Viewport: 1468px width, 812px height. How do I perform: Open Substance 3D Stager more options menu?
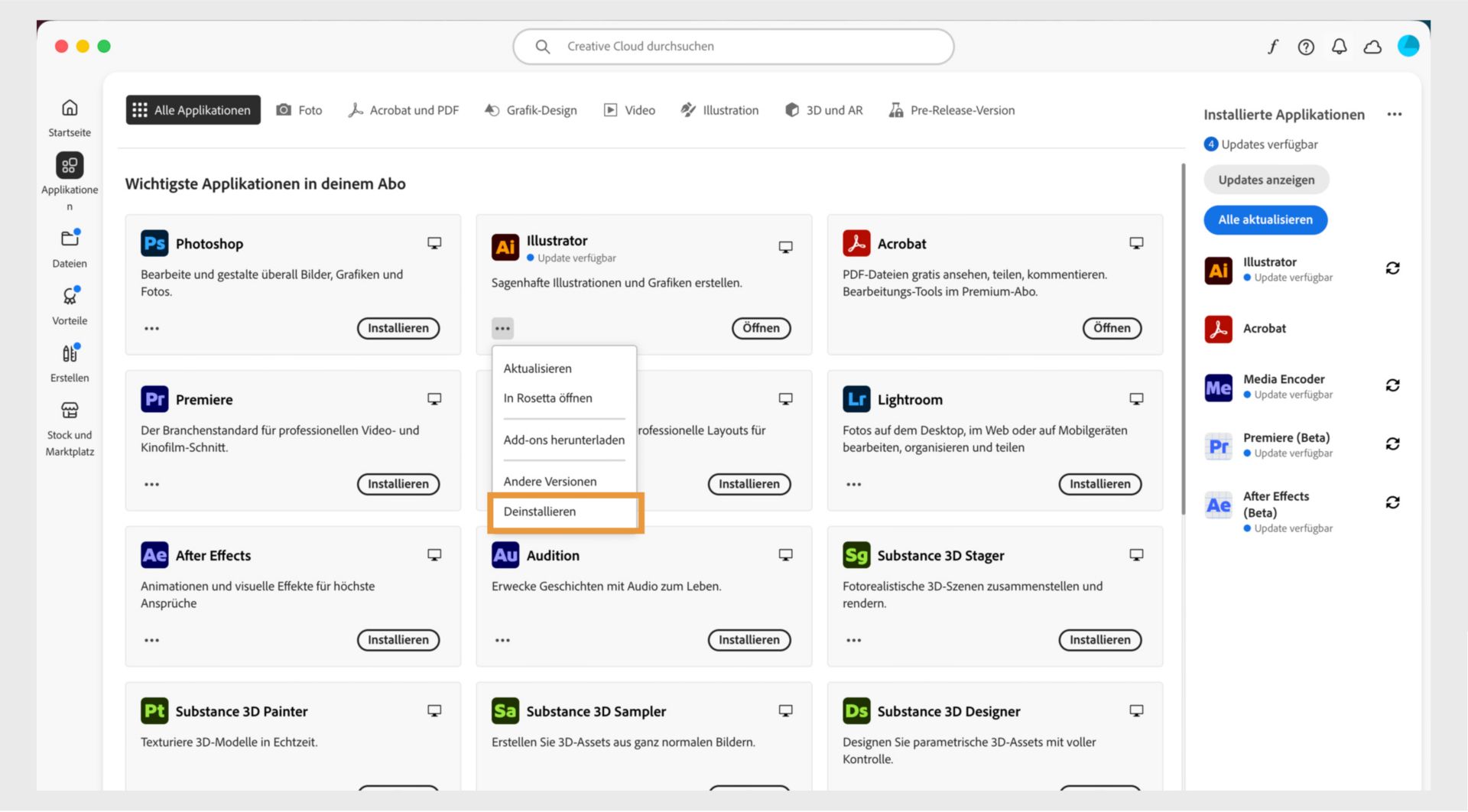tap(853, 641)
